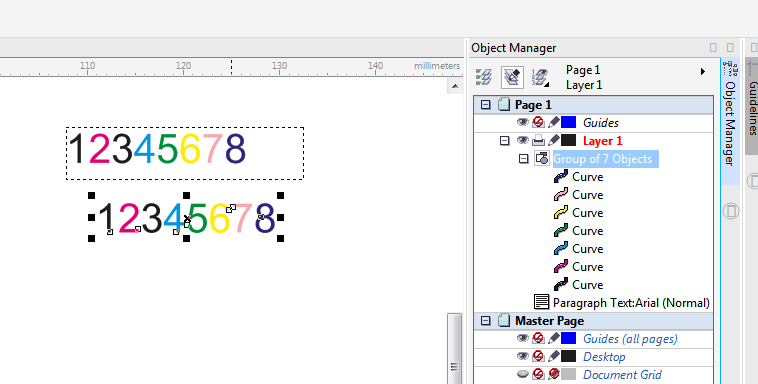Switch to the Guidelines docker tab
The height and width of the screenshot is (384, 758).
[x=752, y=105]
